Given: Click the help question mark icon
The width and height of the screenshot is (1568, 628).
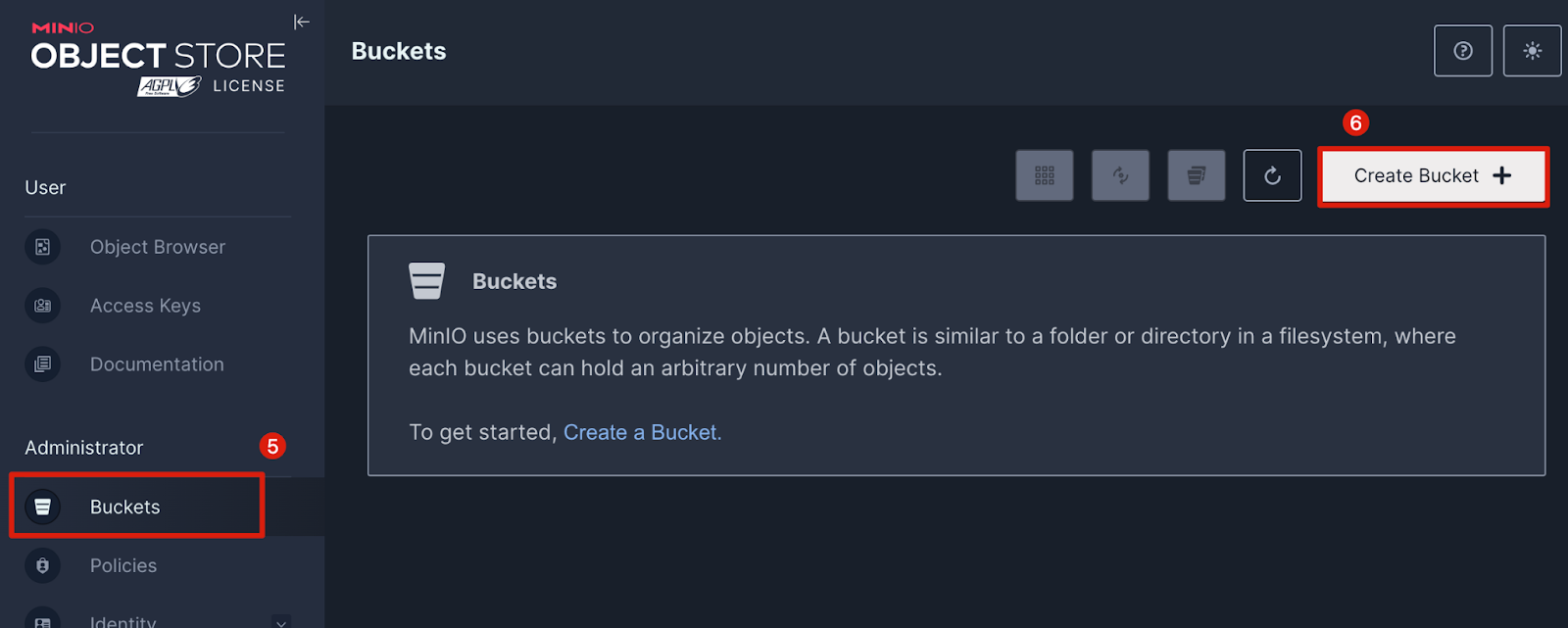Looking at the screenshot, I should 1462,51.
